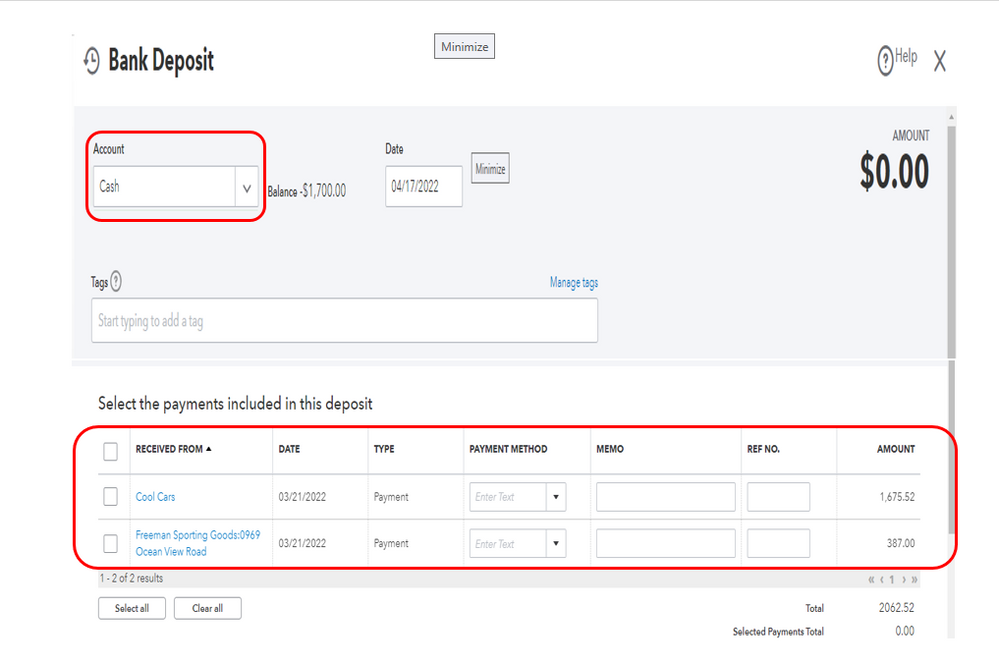
Task: Open the Account dropdown showing Cash
Action: click(x=247, y=186)
